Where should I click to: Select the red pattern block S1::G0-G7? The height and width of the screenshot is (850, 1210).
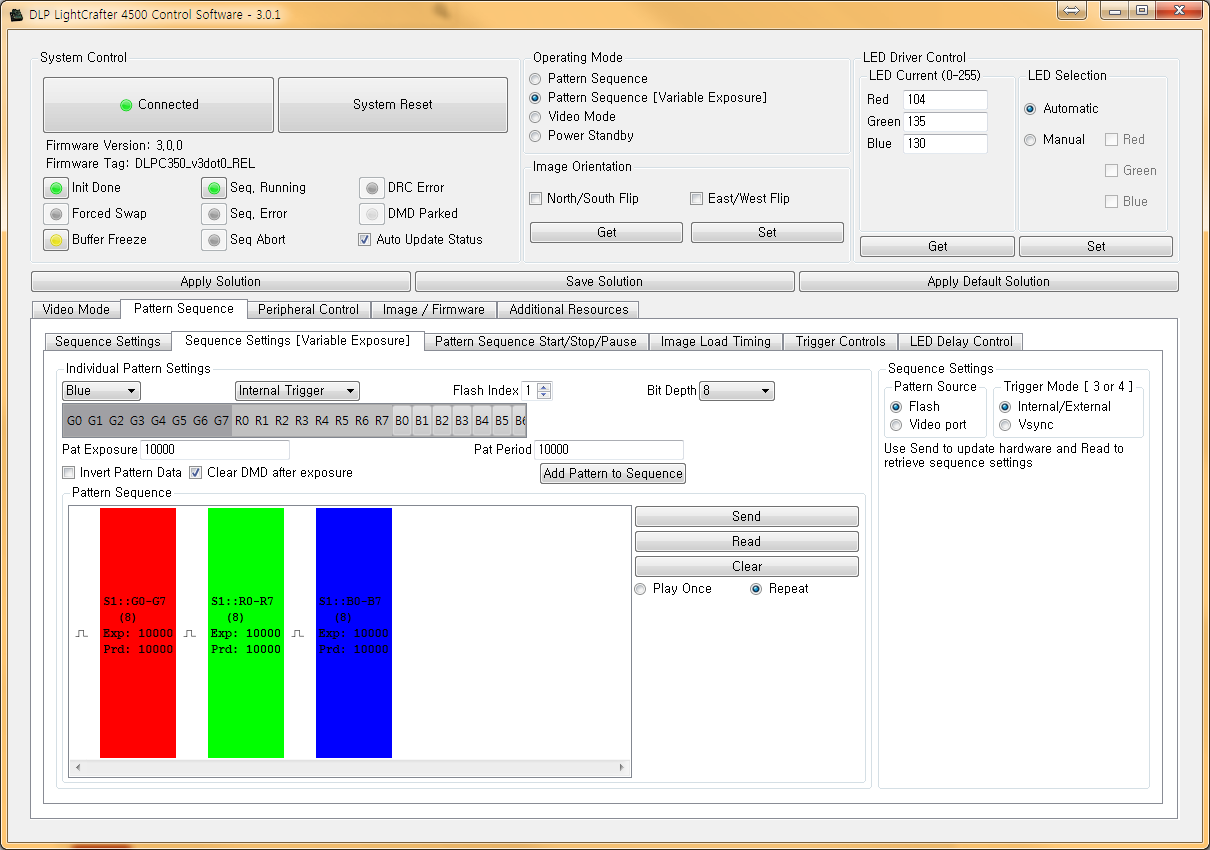point(138,633)
